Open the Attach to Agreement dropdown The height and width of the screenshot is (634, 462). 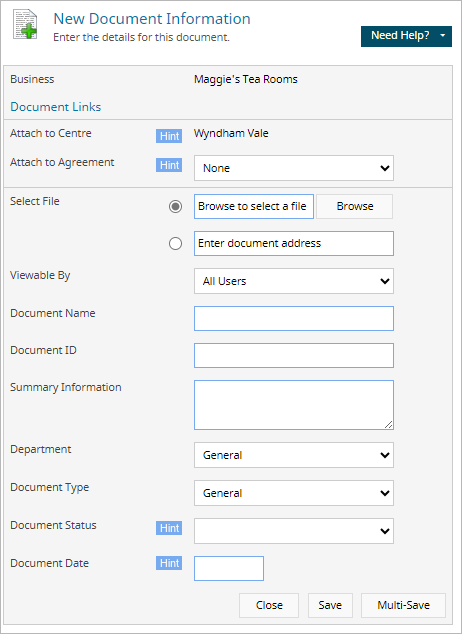(294, 168)
